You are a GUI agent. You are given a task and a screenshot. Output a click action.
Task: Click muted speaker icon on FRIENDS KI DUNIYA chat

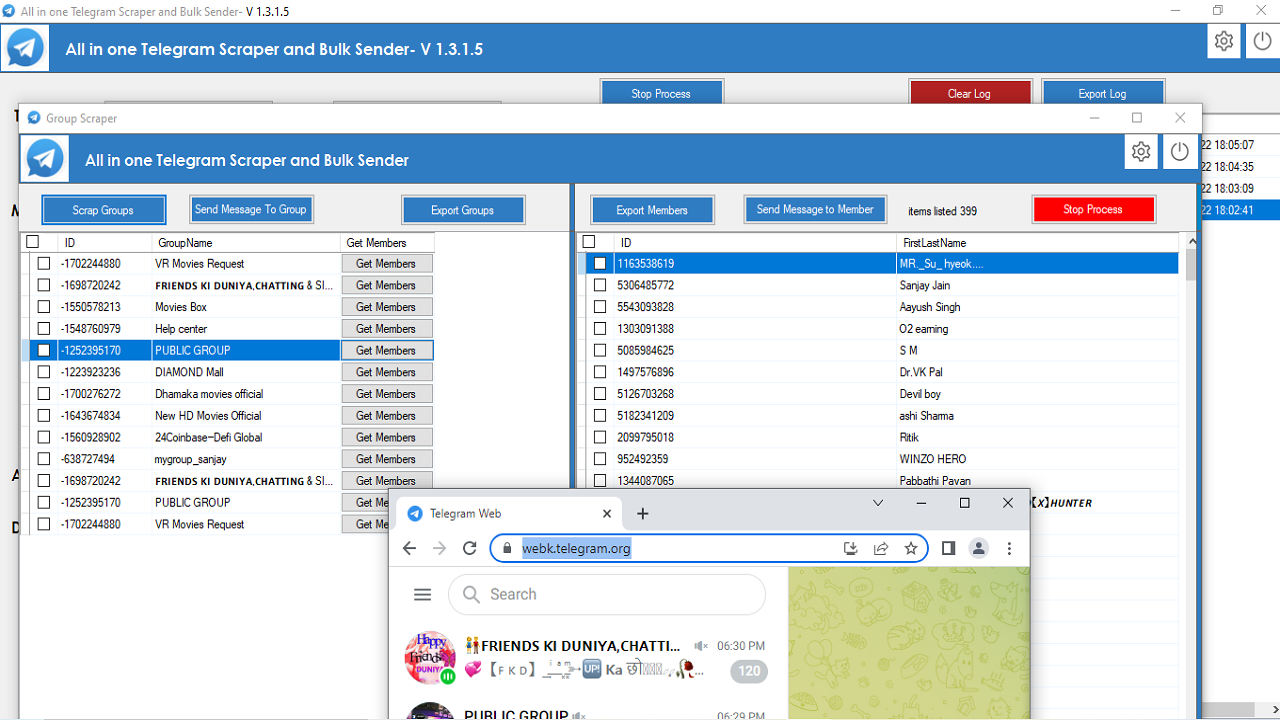tap(701, 647)
